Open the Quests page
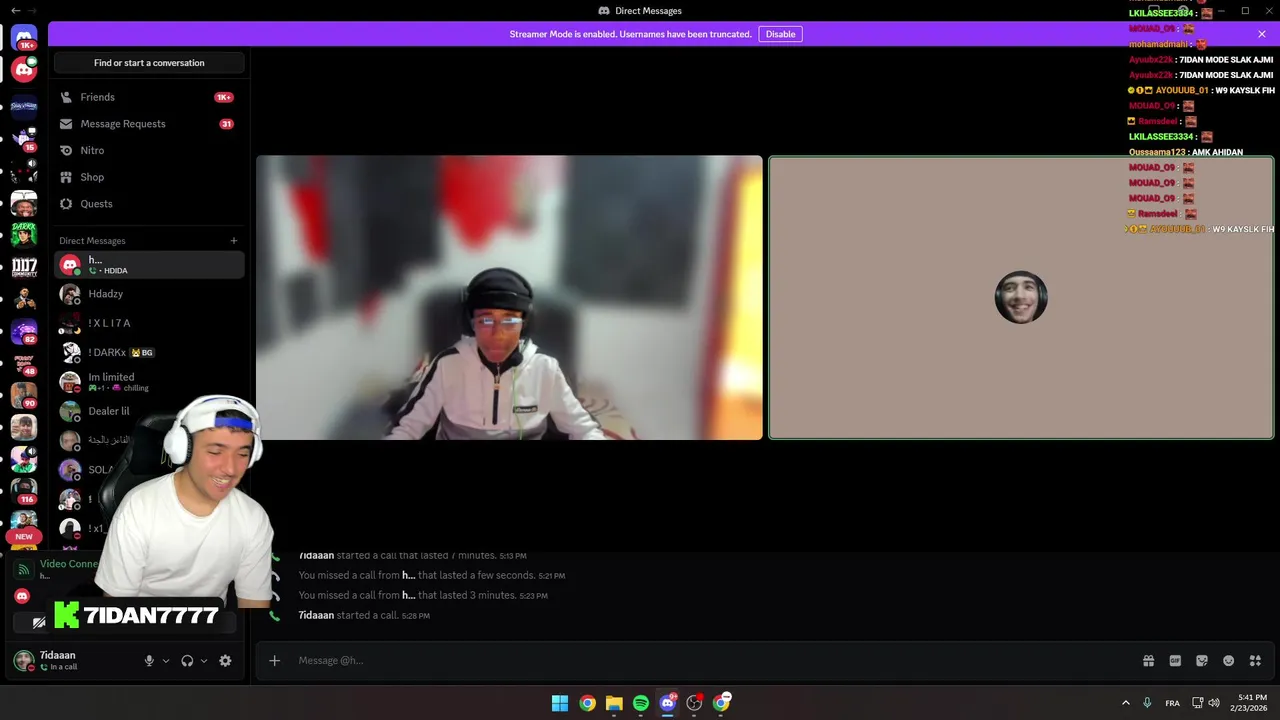The width and height of the screenshot is (1280, 720). (149, 203)
